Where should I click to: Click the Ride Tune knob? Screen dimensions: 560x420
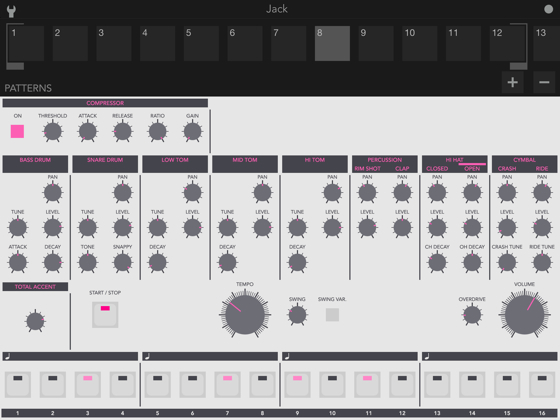[x=542, y=262]
